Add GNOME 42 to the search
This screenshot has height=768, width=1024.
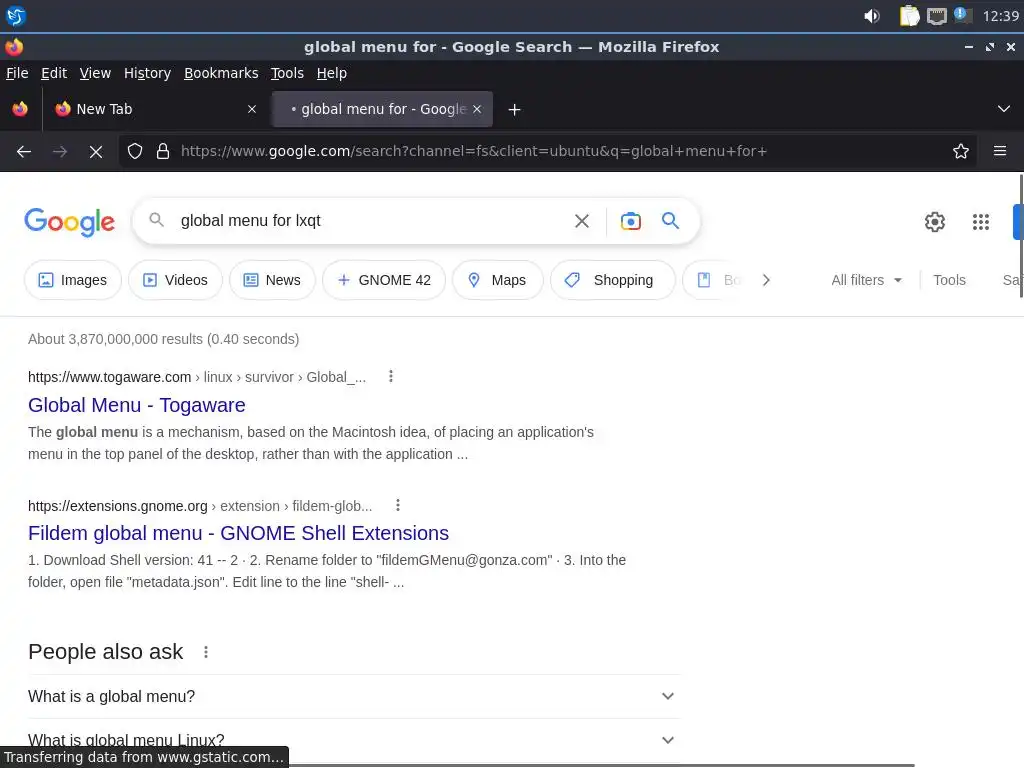(384, 280)
